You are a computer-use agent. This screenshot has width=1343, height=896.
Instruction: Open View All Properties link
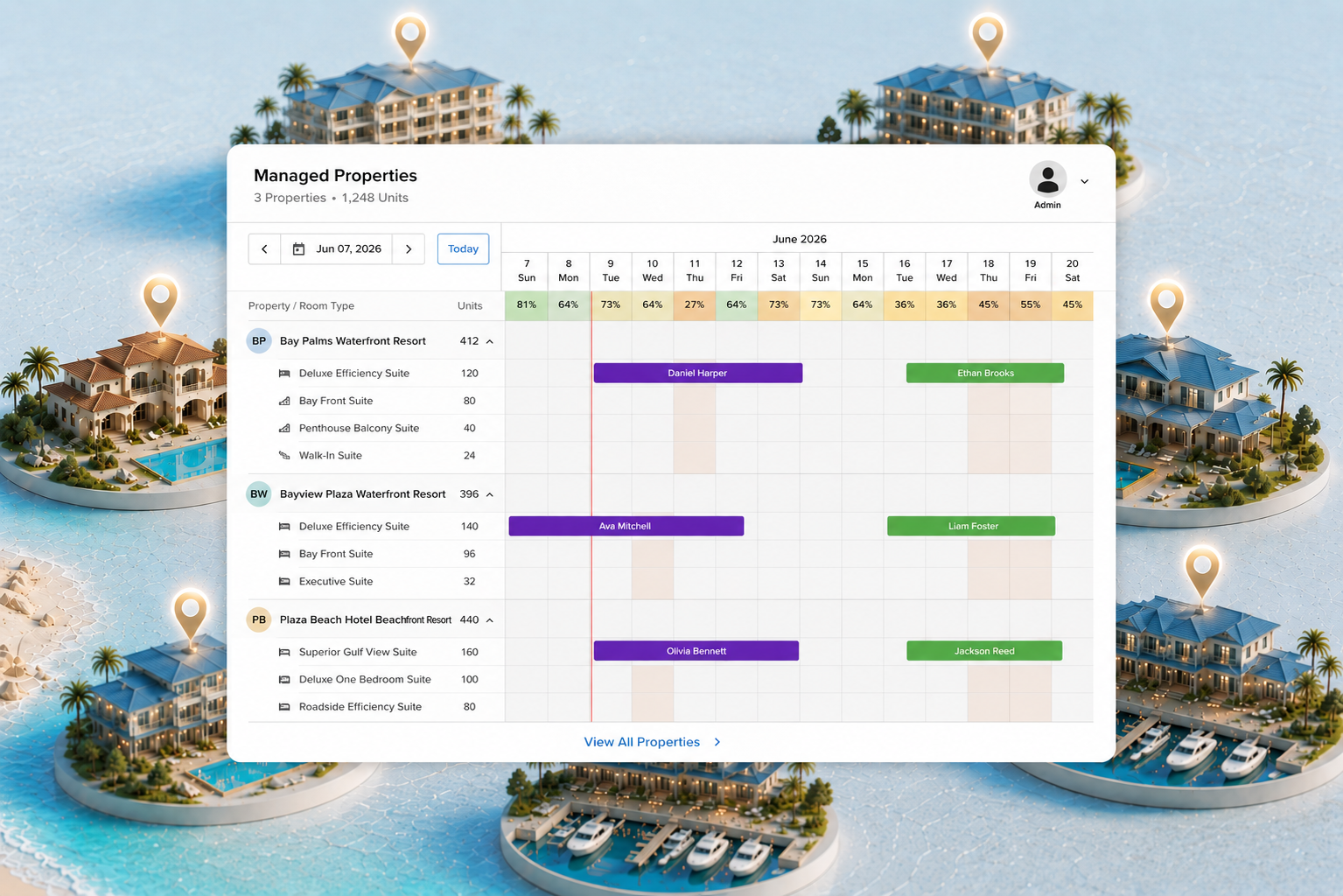(642, 742)
